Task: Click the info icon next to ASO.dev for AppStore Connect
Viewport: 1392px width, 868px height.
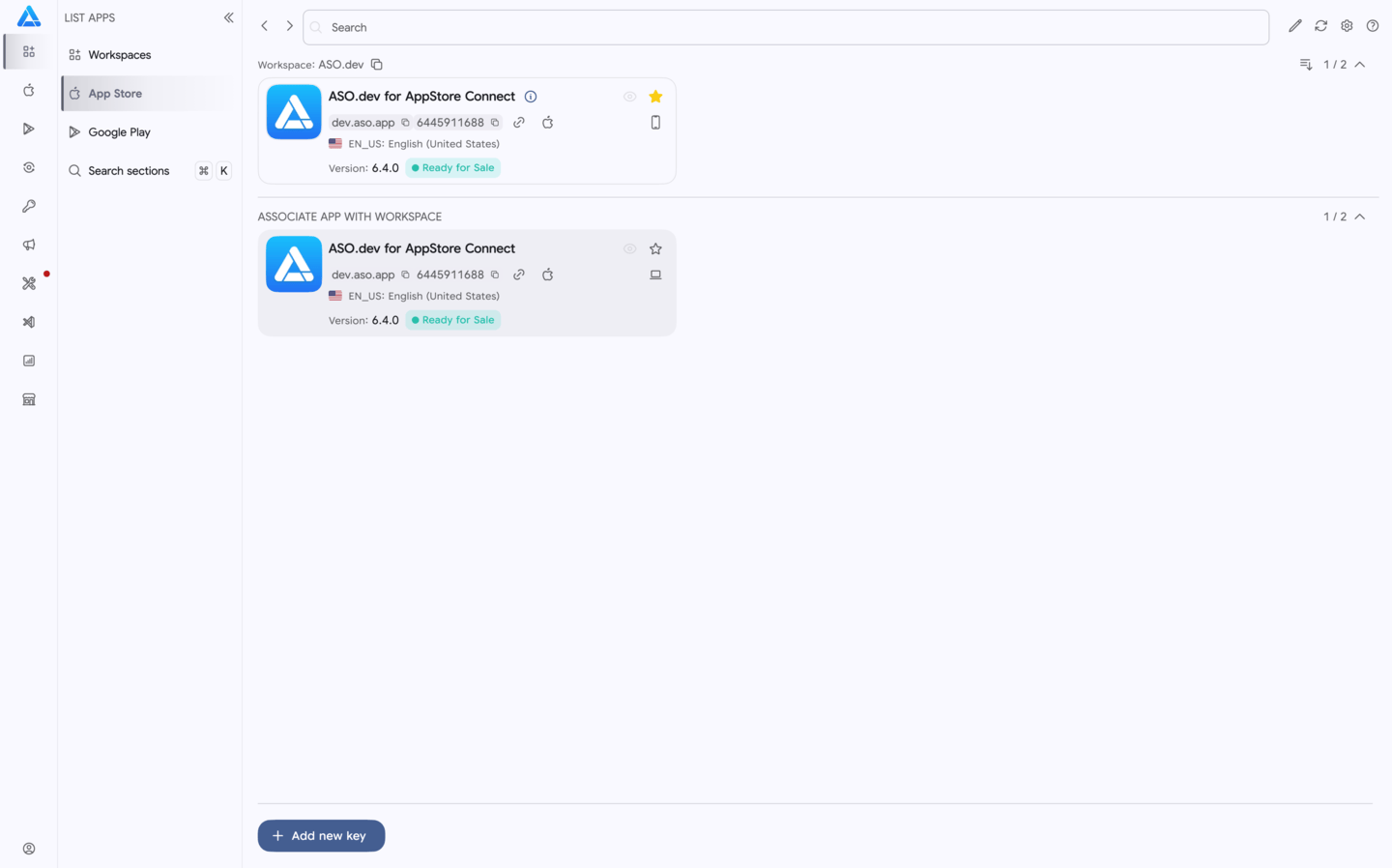Action: coord(531,97)
